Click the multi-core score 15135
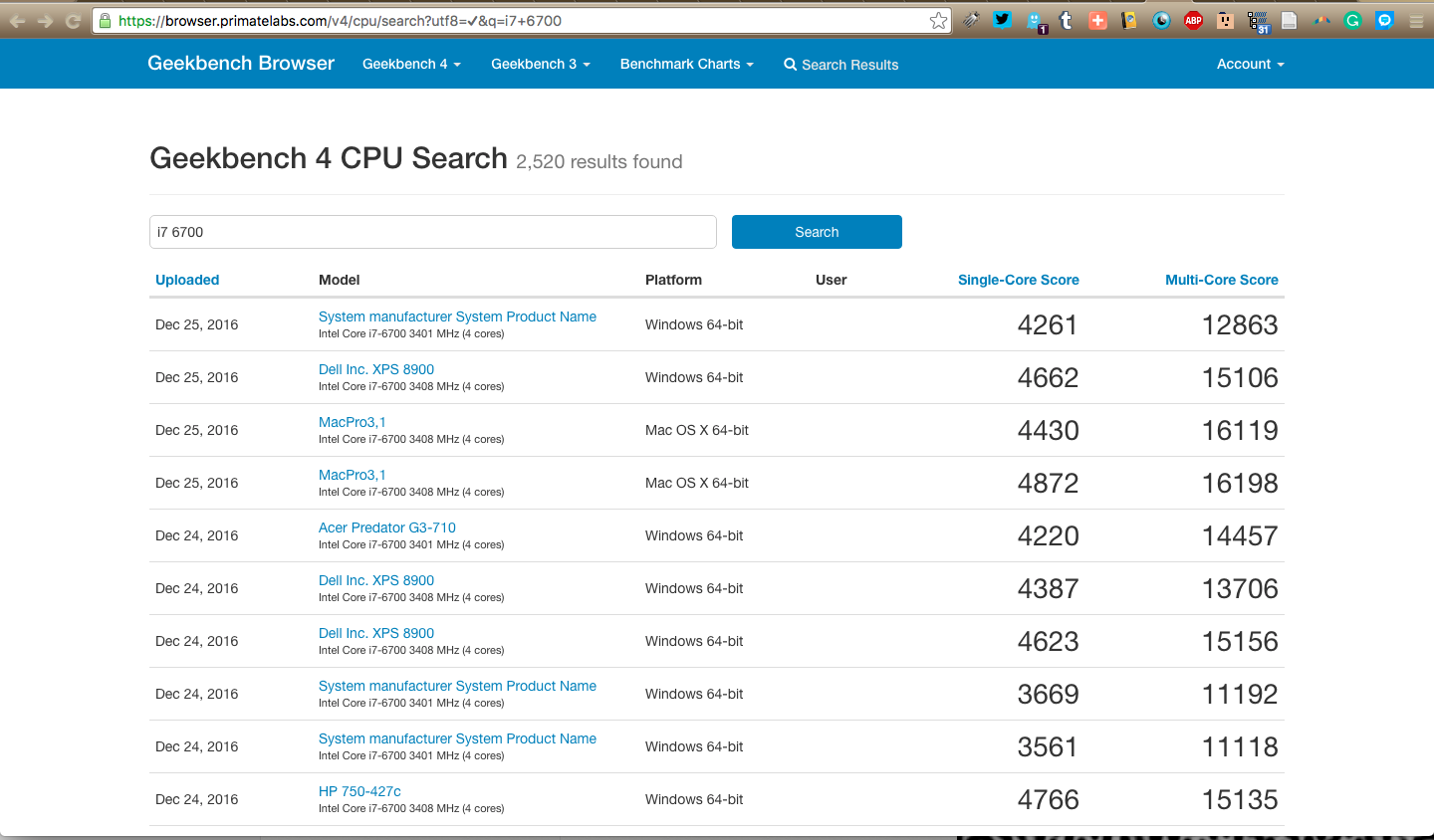 pos(1240,799)
